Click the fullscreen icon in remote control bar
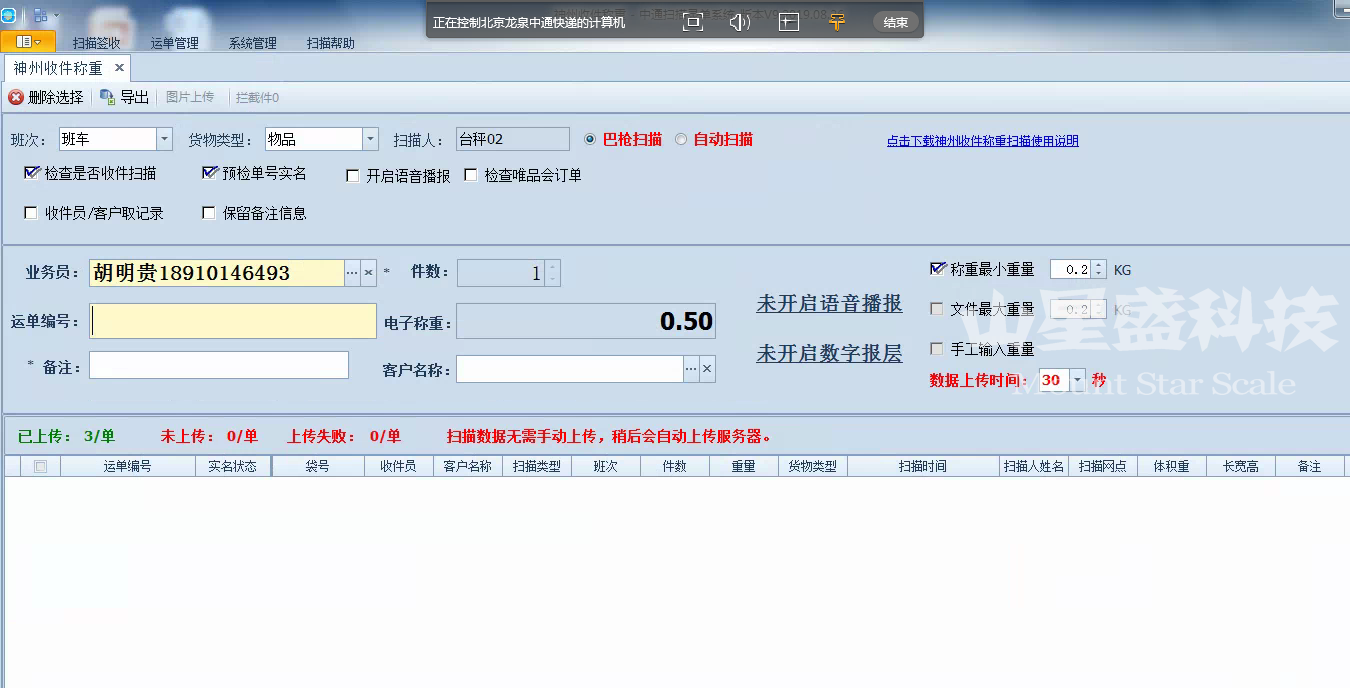 [692, 22]
